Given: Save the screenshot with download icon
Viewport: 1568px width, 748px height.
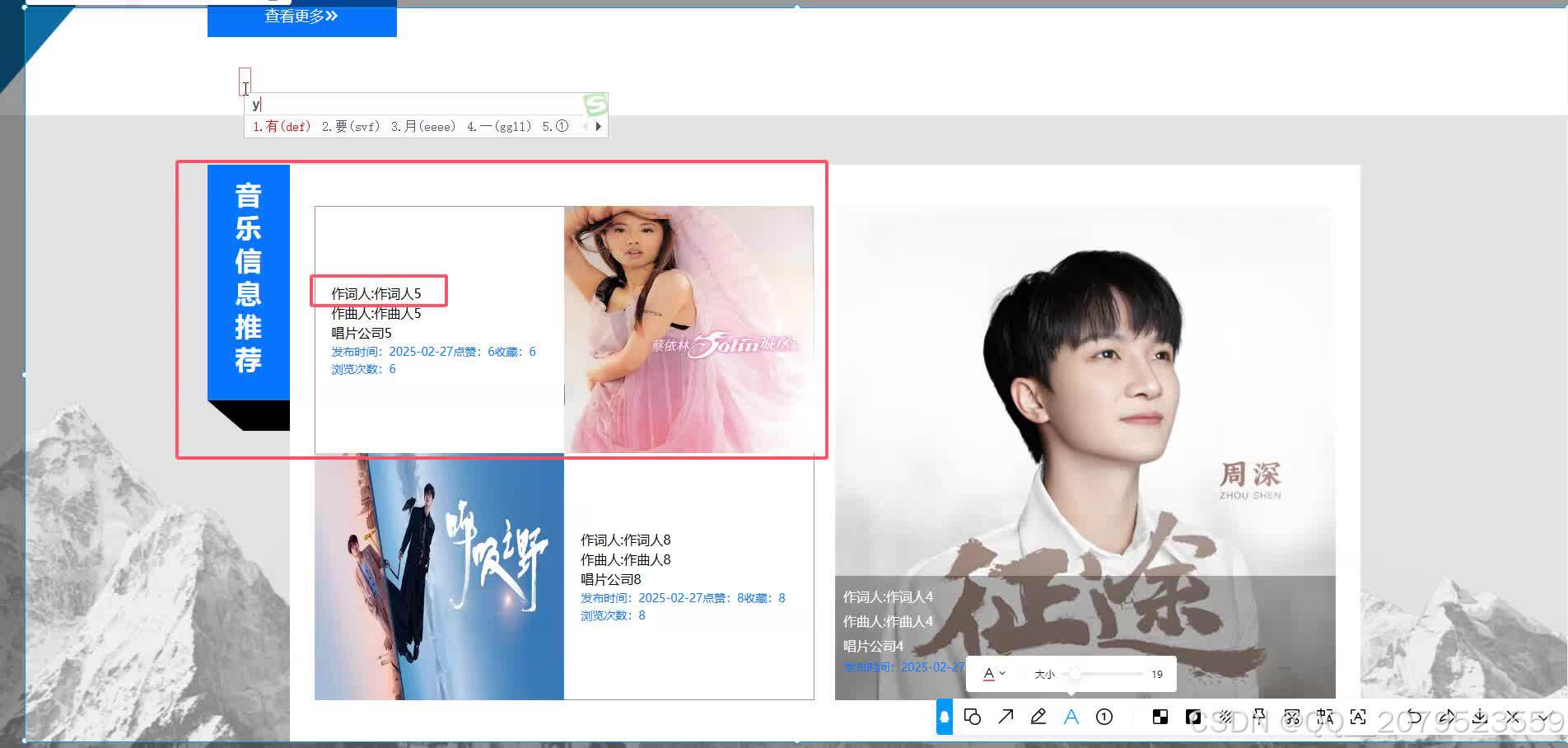Looking at the screenshot, I should click(x=1480, y=717).
